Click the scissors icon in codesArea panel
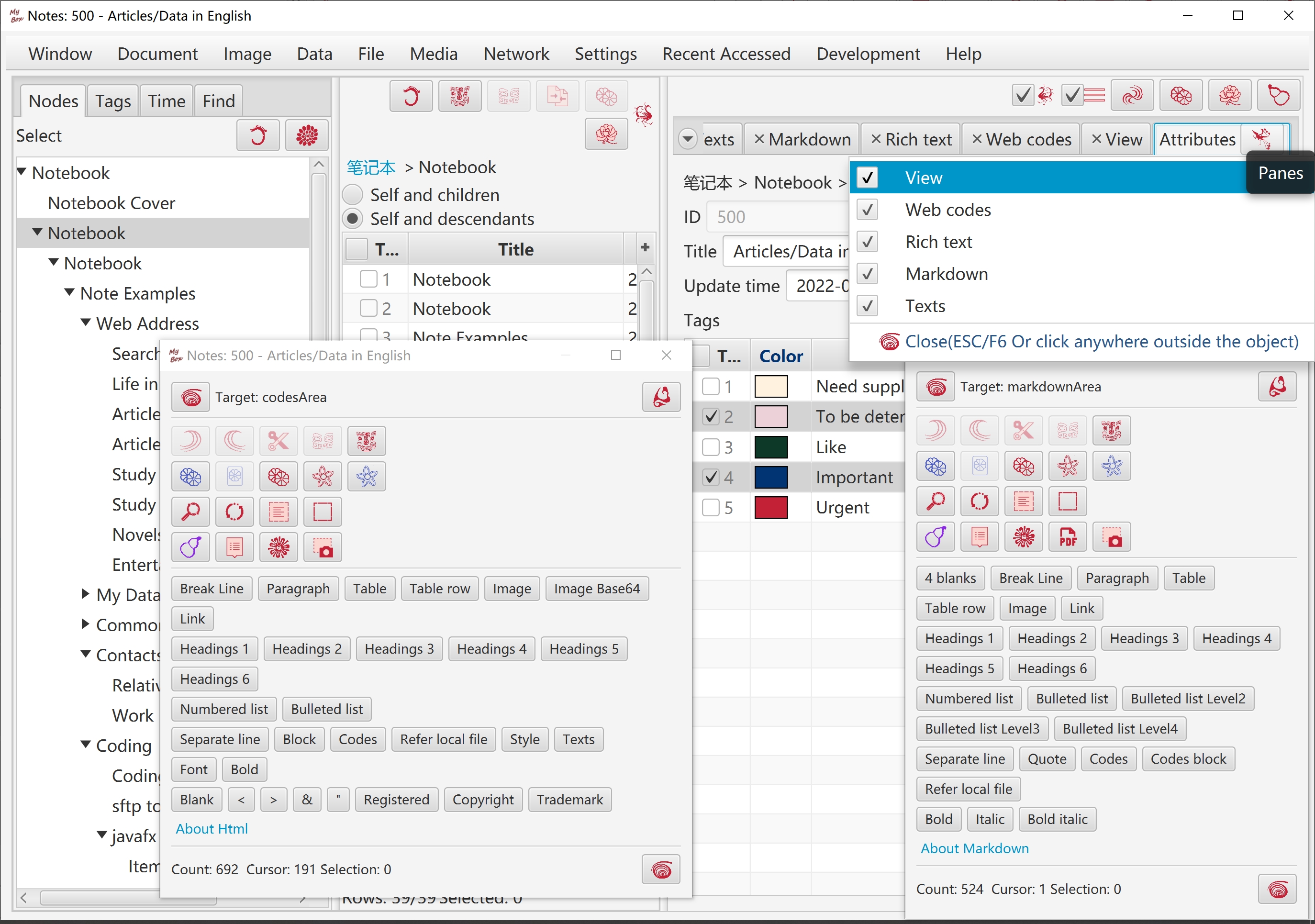 [279, 441]
